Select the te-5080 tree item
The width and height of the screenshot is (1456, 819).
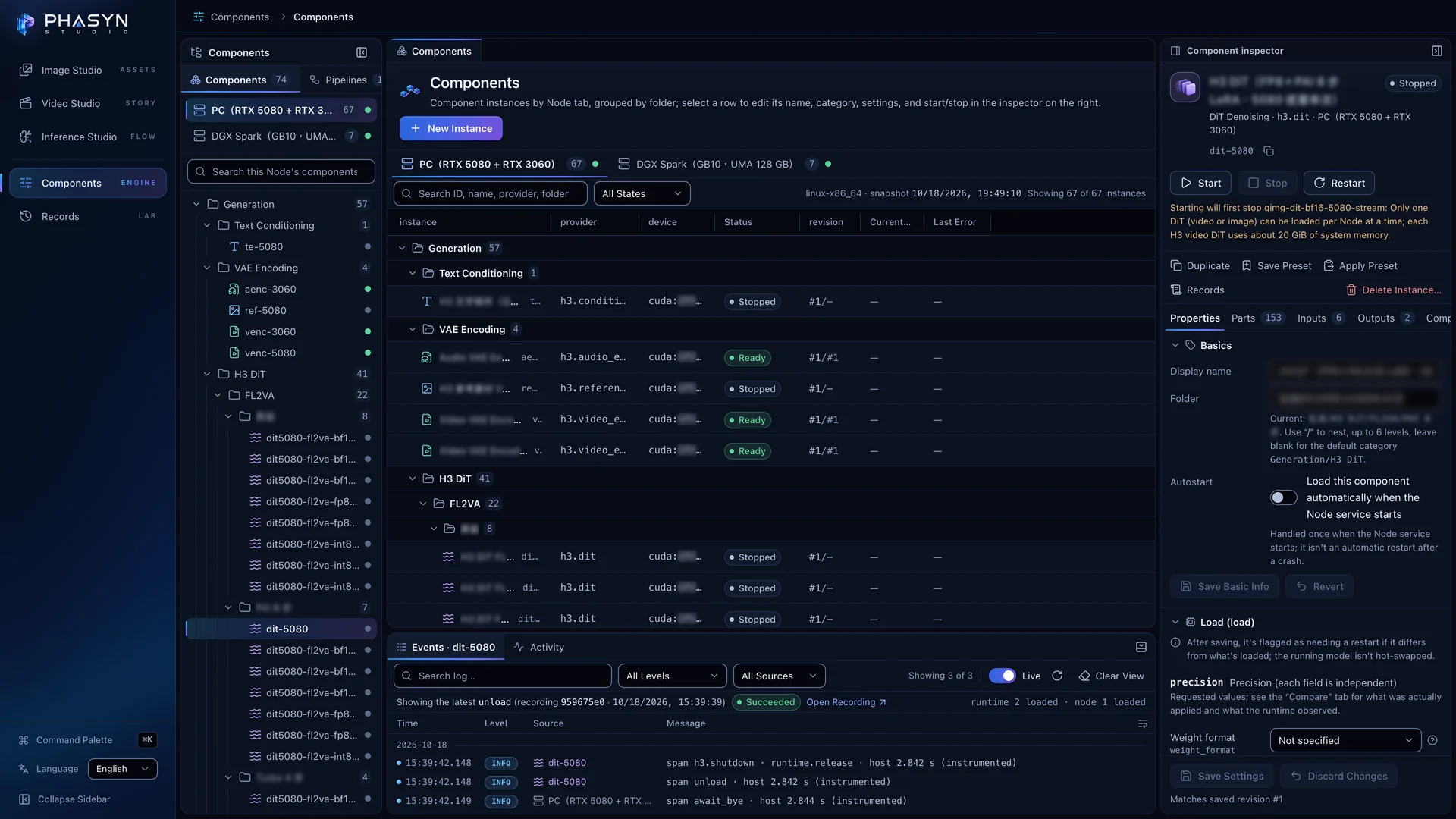click(282, 246)
